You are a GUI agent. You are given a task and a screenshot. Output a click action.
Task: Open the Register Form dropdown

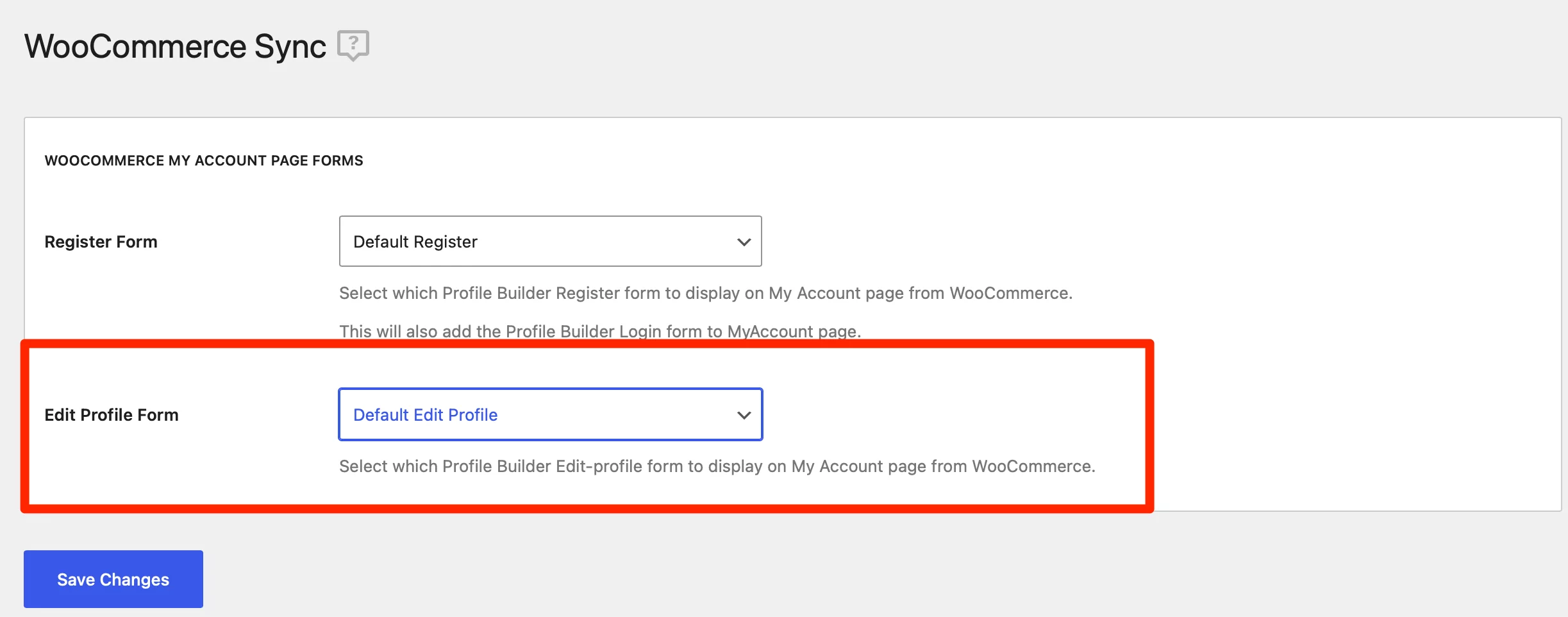[x=550, y=241]
